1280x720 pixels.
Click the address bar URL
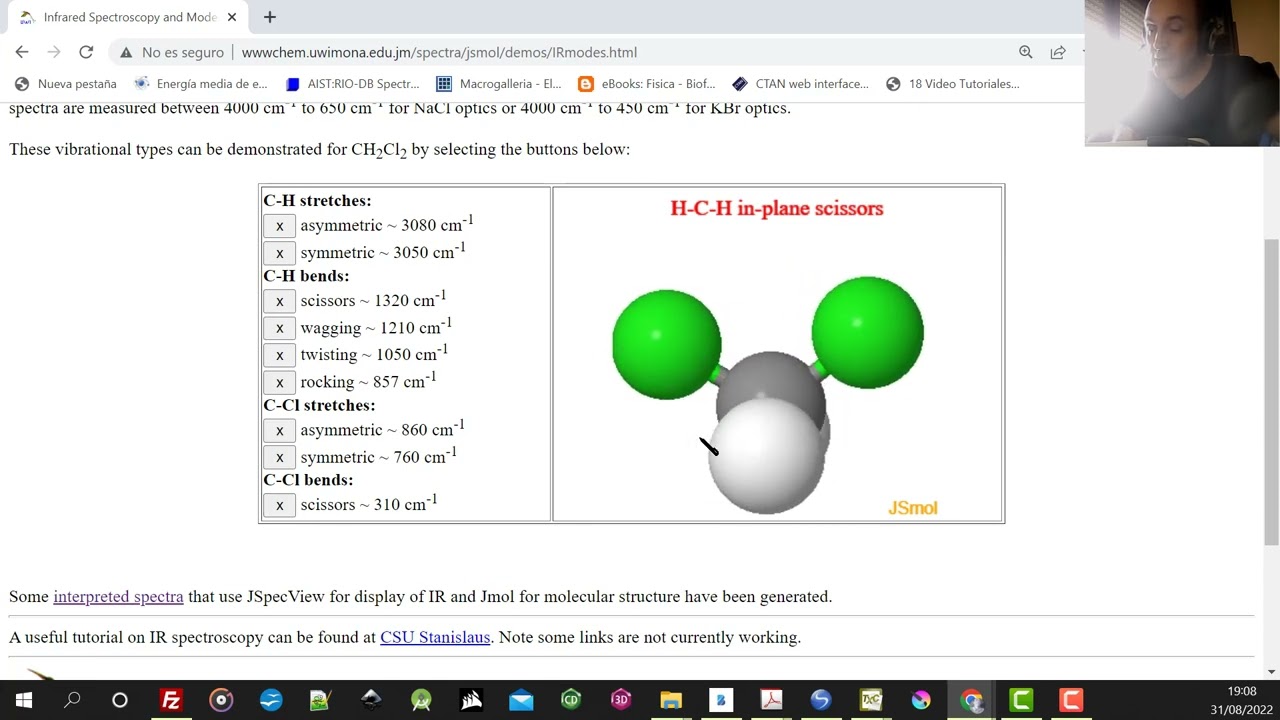[x=439, y=52]
